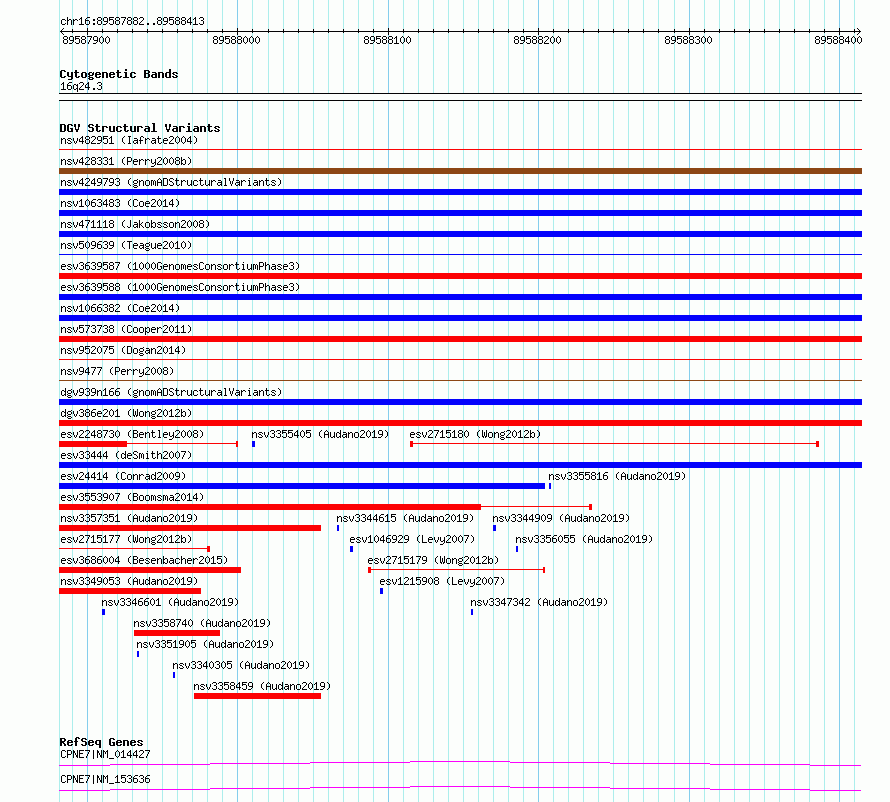Select the thin red esv2715179 variant line
The height and width of the screenshot is (802, 890).
456,570
